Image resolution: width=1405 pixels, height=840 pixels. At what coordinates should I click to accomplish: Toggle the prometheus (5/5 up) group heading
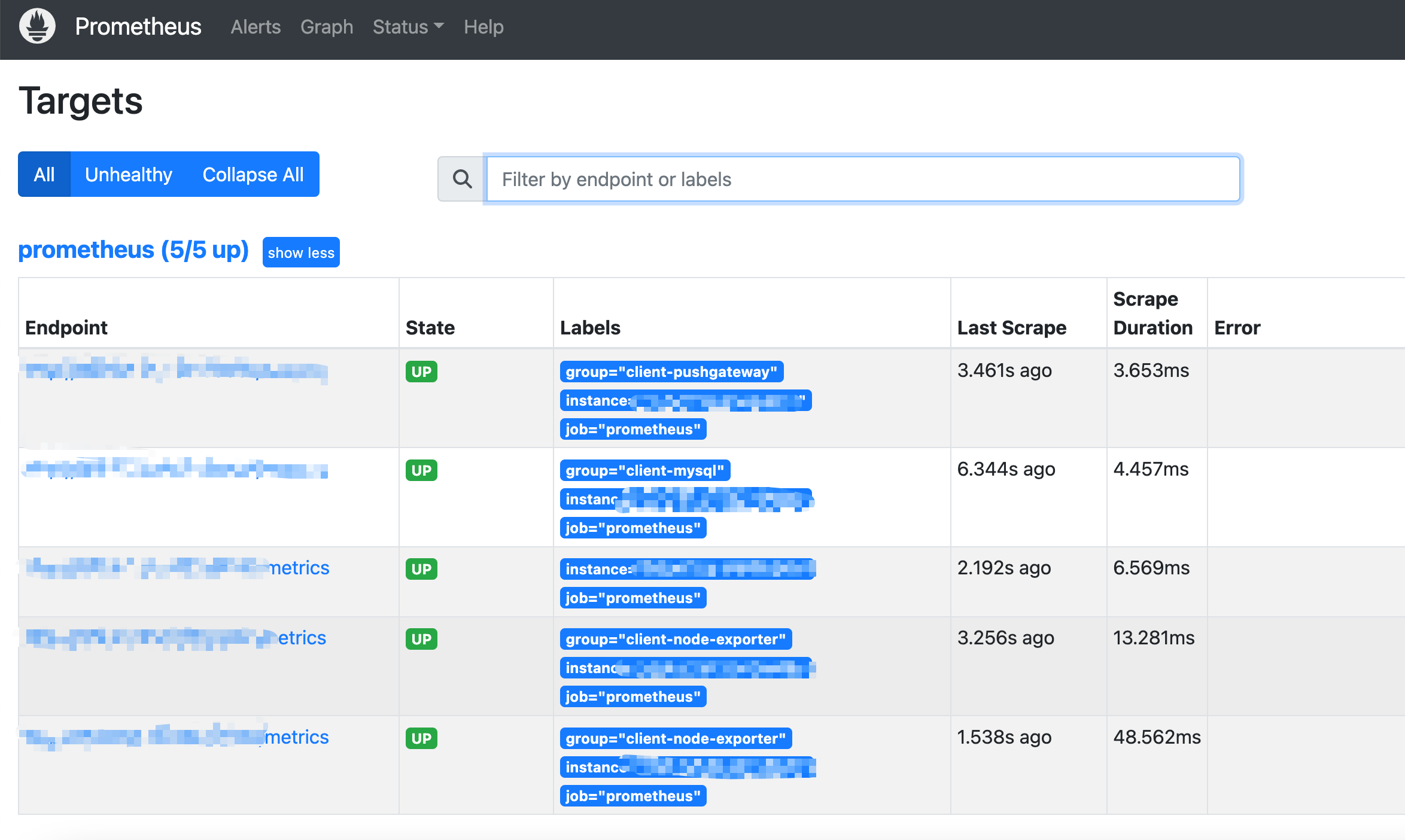coord(133,250)
